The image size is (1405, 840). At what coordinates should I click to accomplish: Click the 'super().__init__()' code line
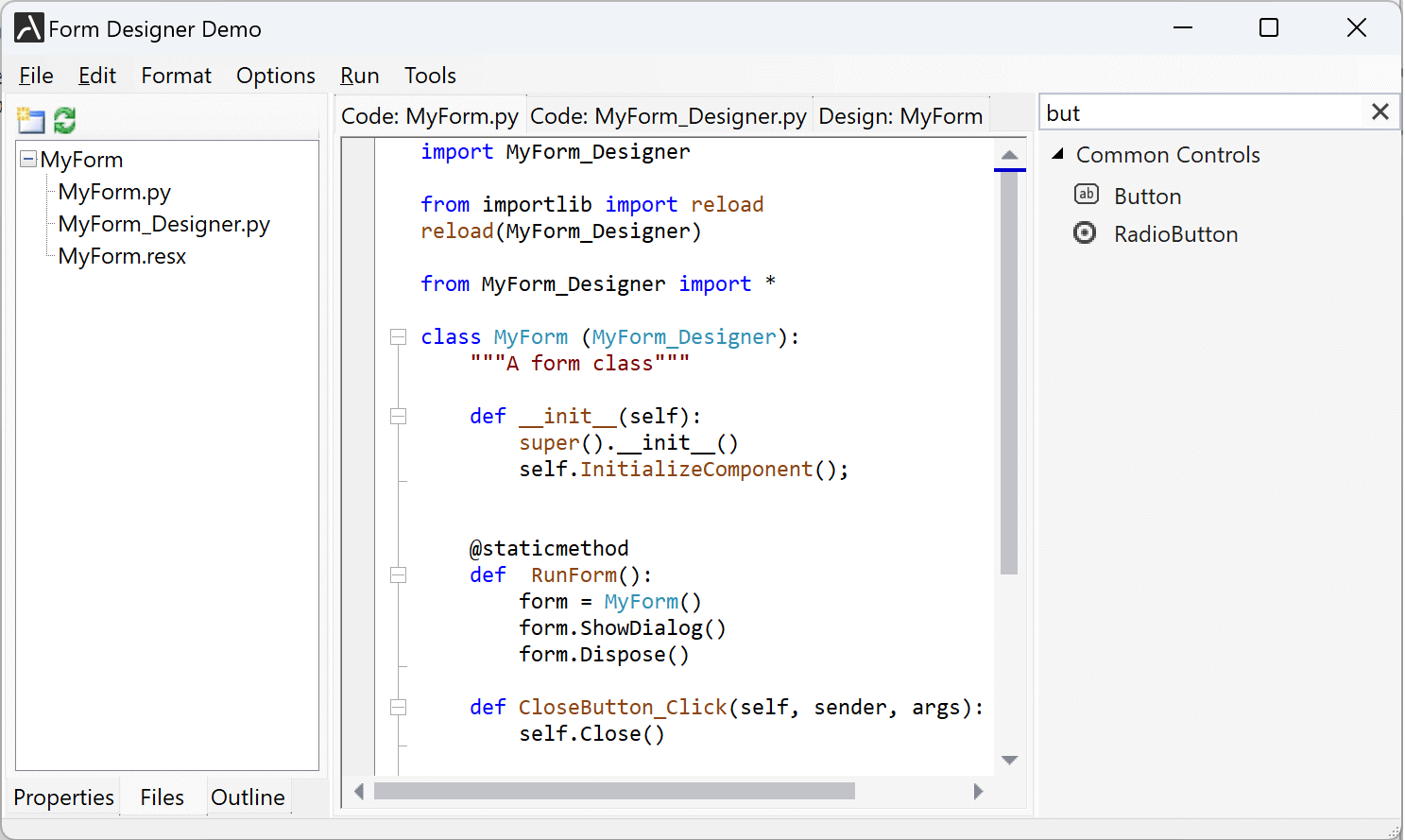click(628, 442)
